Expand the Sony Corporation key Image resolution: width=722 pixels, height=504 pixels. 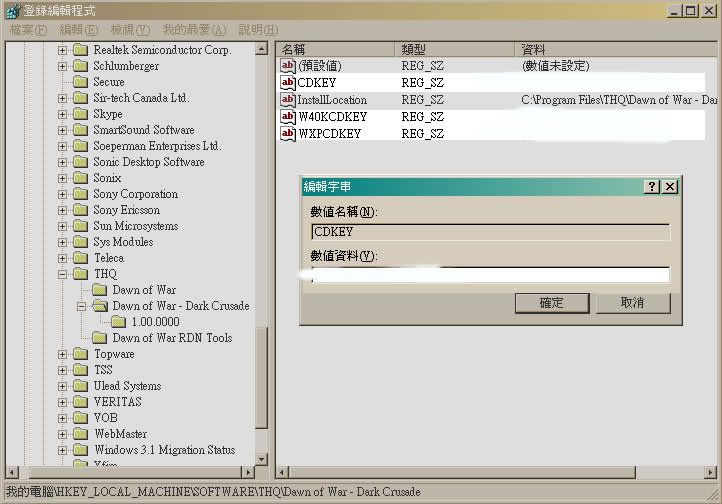pyautogui.click(x=62, y=194)
